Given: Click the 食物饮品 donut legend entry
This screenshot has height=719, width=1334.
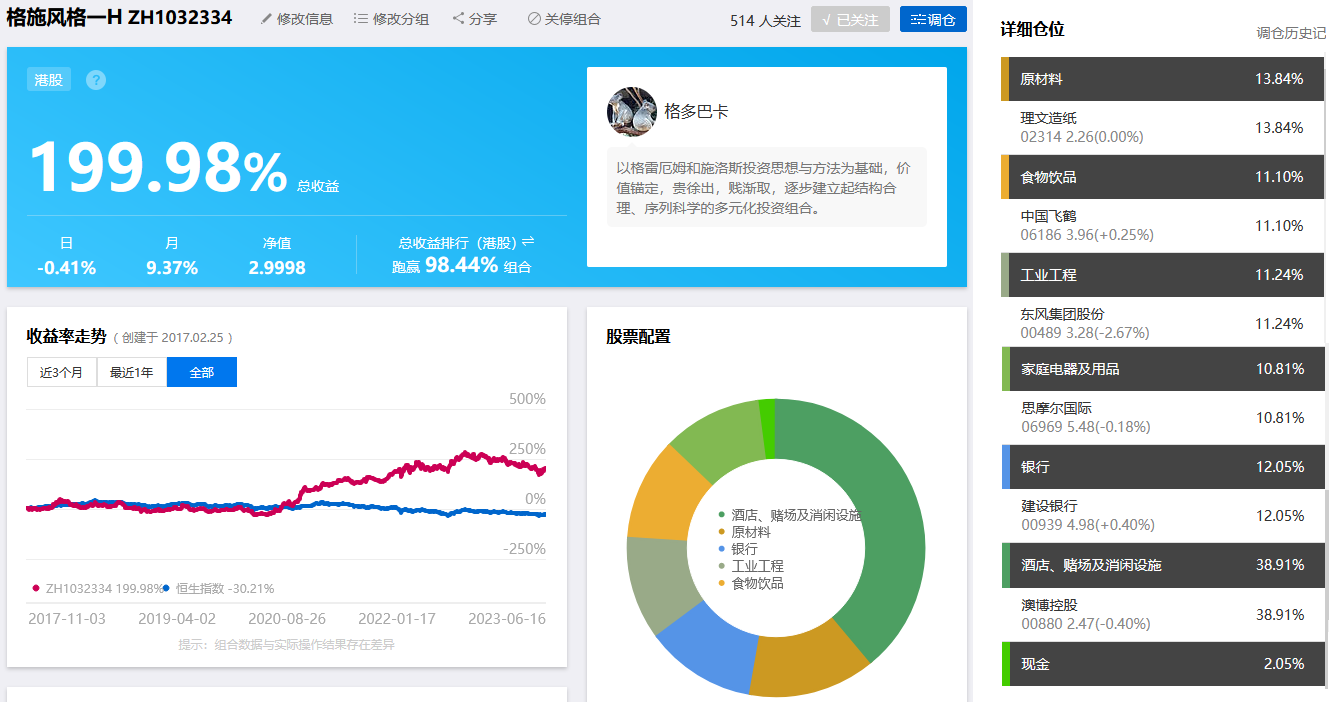Looking at the screenshot, I should coord(751,583).
